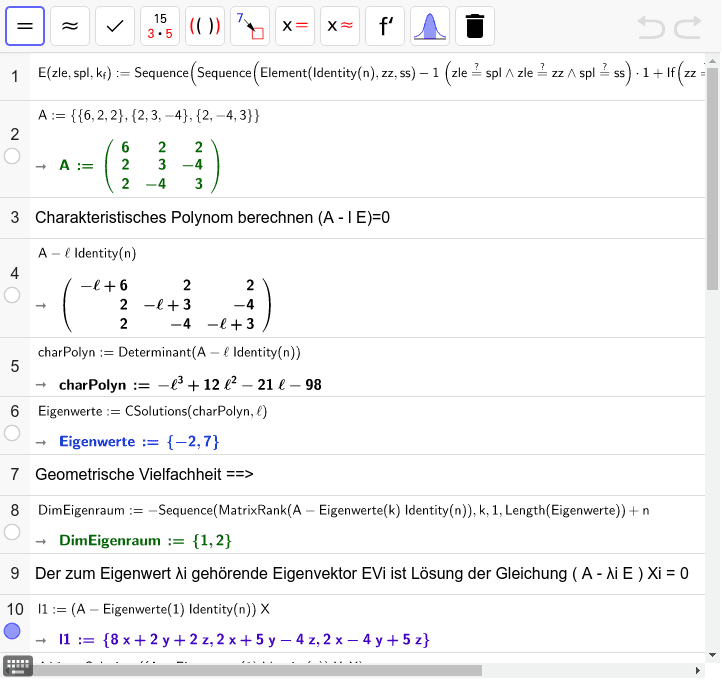The image size is (722, 680).
Task: Select the Keep Input checkmark tool
Action: tap(115, 26)
